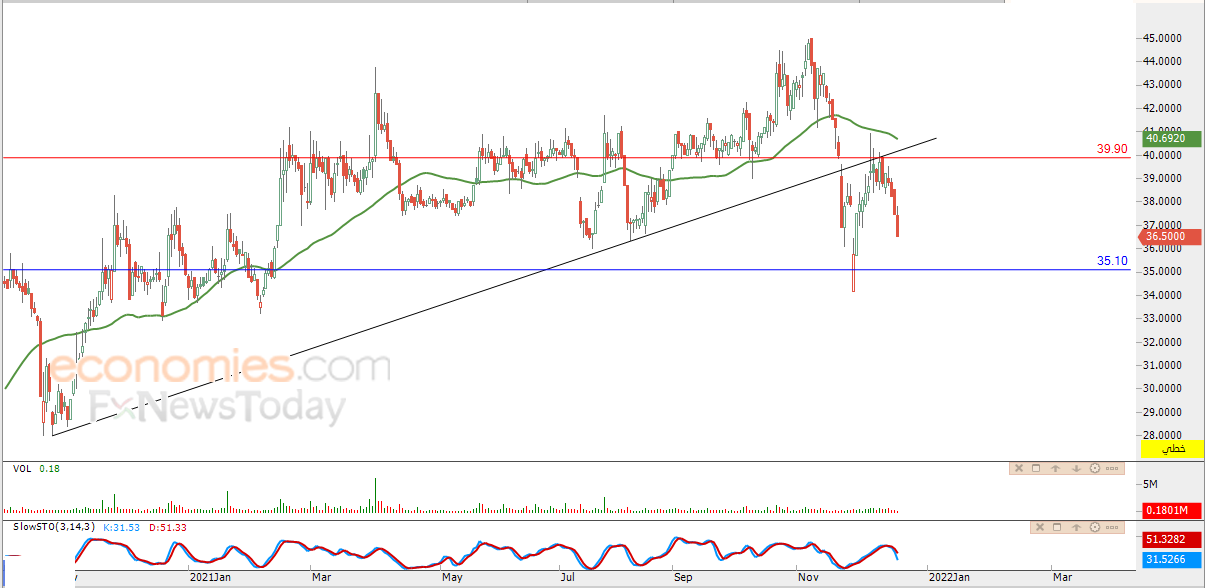This screenshot has height=588, width=1205.
Task: Click the K:31.53 stochastic value
Action: click(x=122, y=527)
